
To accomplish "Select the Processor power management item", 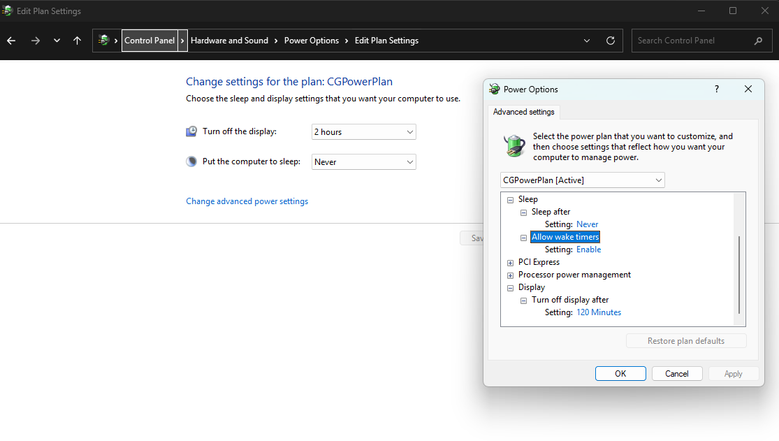I will coord(574,275).
